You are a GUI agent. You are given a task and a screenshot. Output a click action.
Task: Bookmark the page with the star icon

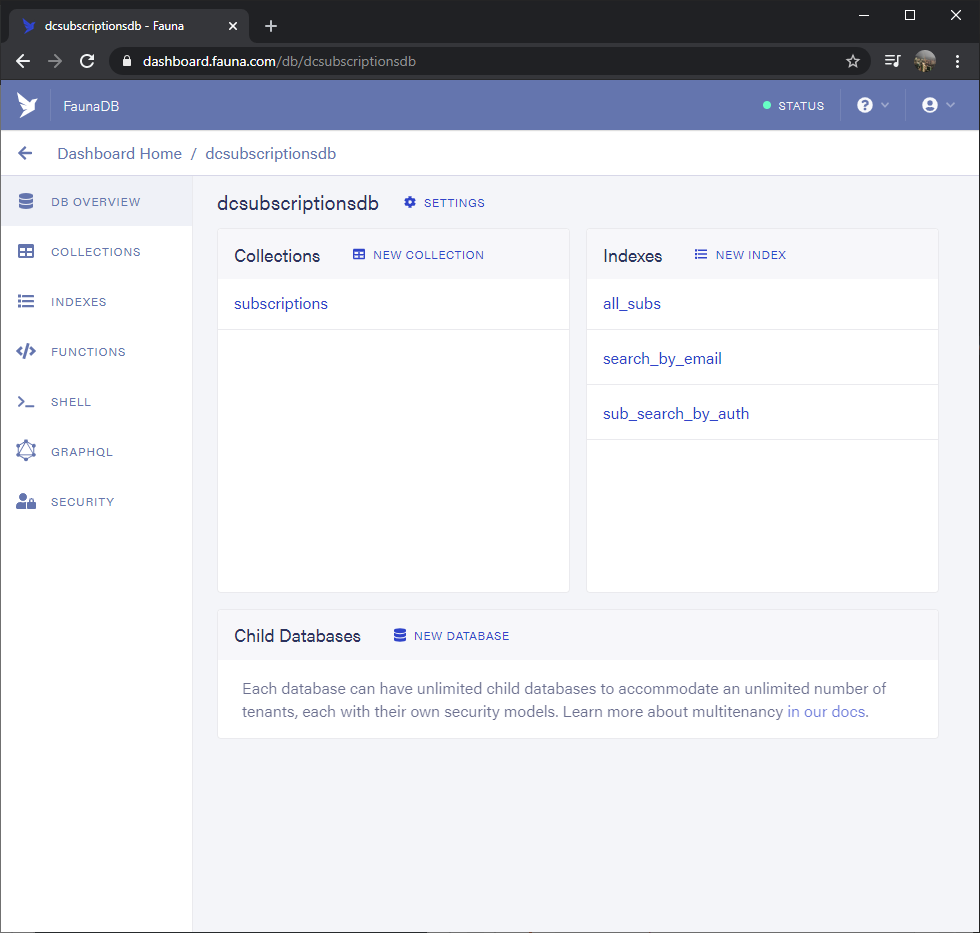(x=853, y=61)
